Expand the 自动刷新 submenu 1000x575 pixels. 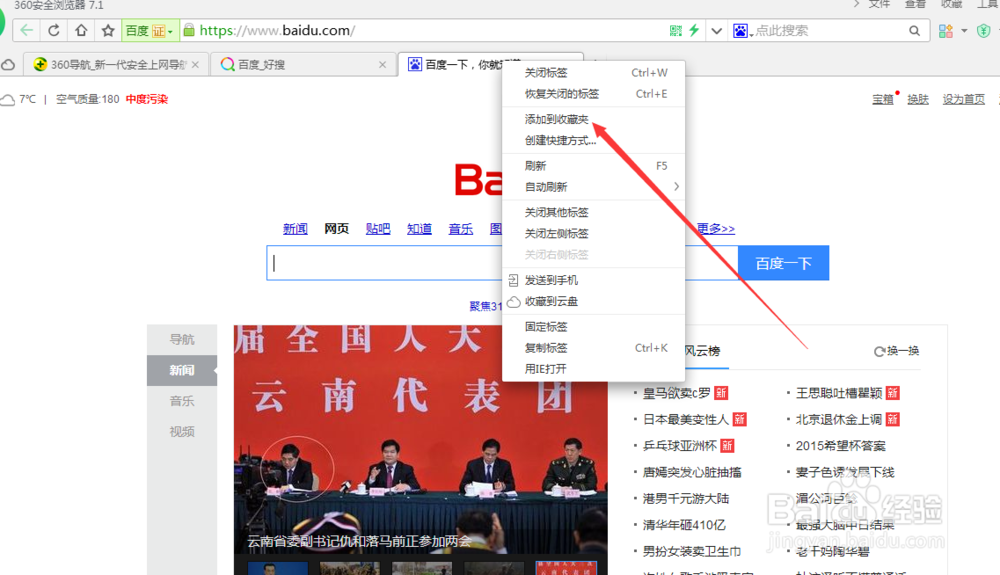tap(593, 187)
